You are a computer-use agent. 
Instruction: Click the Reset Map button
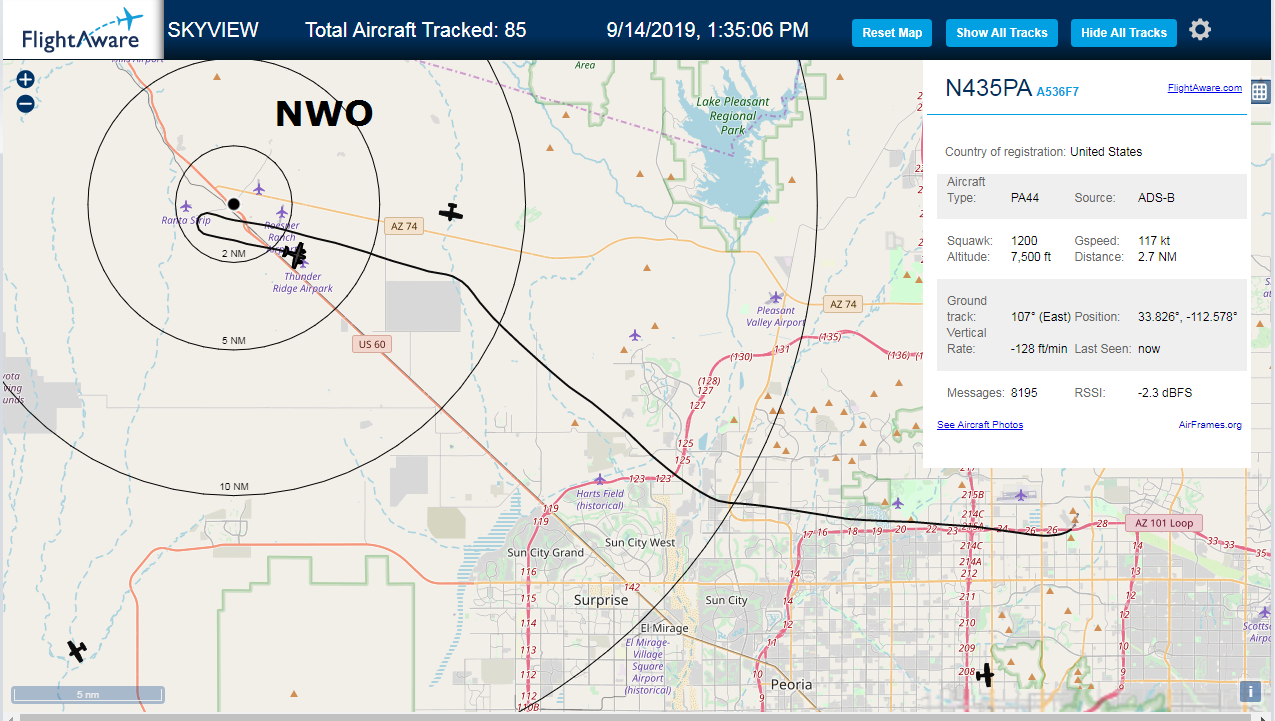click(892, 33)
